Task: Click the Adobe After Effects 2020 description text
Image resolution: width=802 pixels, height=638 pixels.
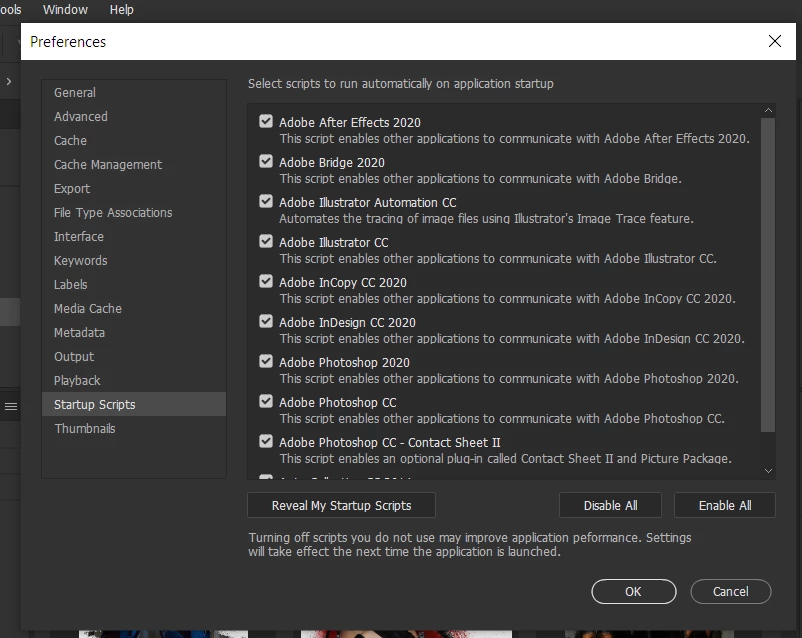Action: pyautogui.click(x=514, y=139)
